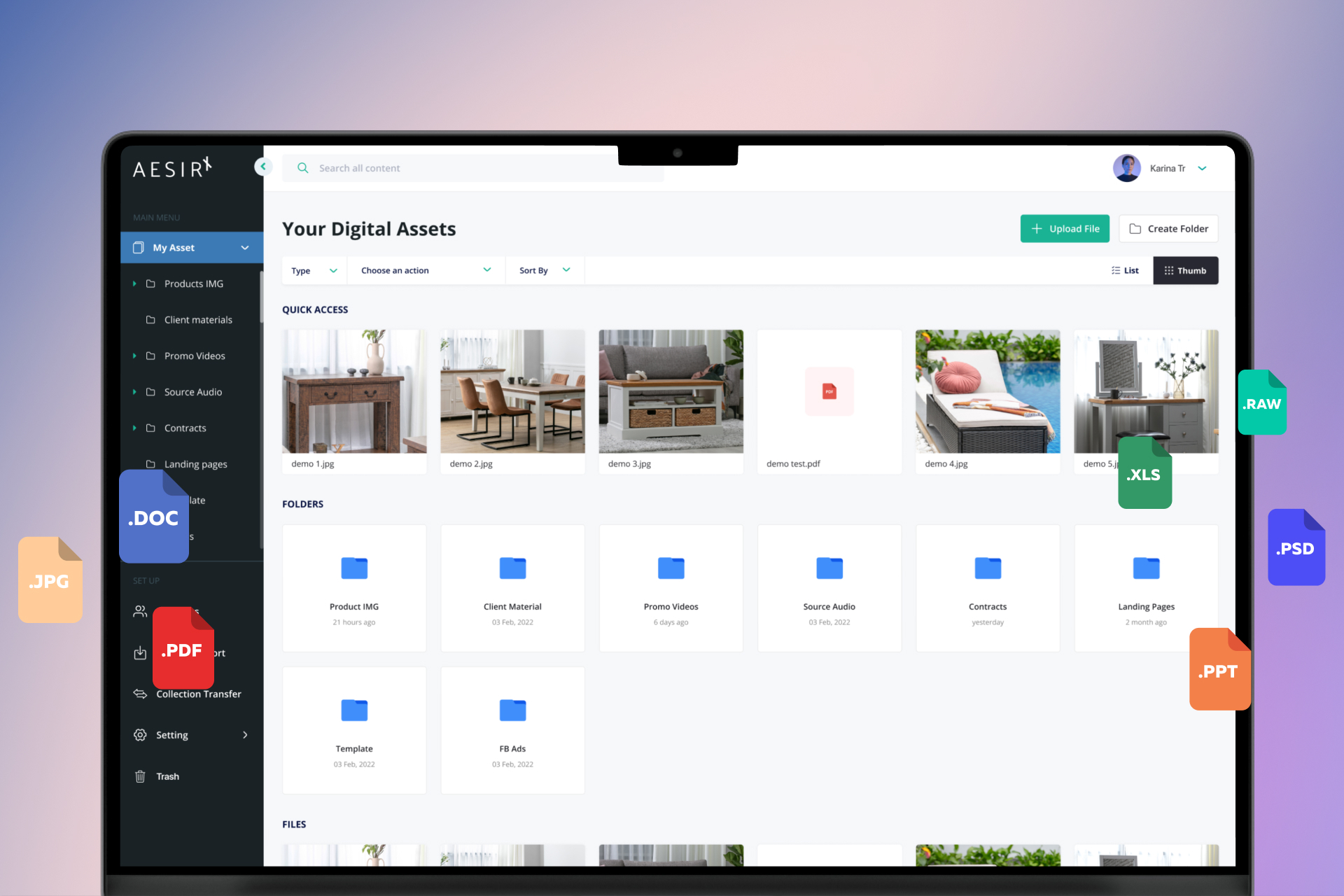Viewport: 1344px width, 896px height.
Task: Click the Create Folder button
Action: pos(1168,229)
